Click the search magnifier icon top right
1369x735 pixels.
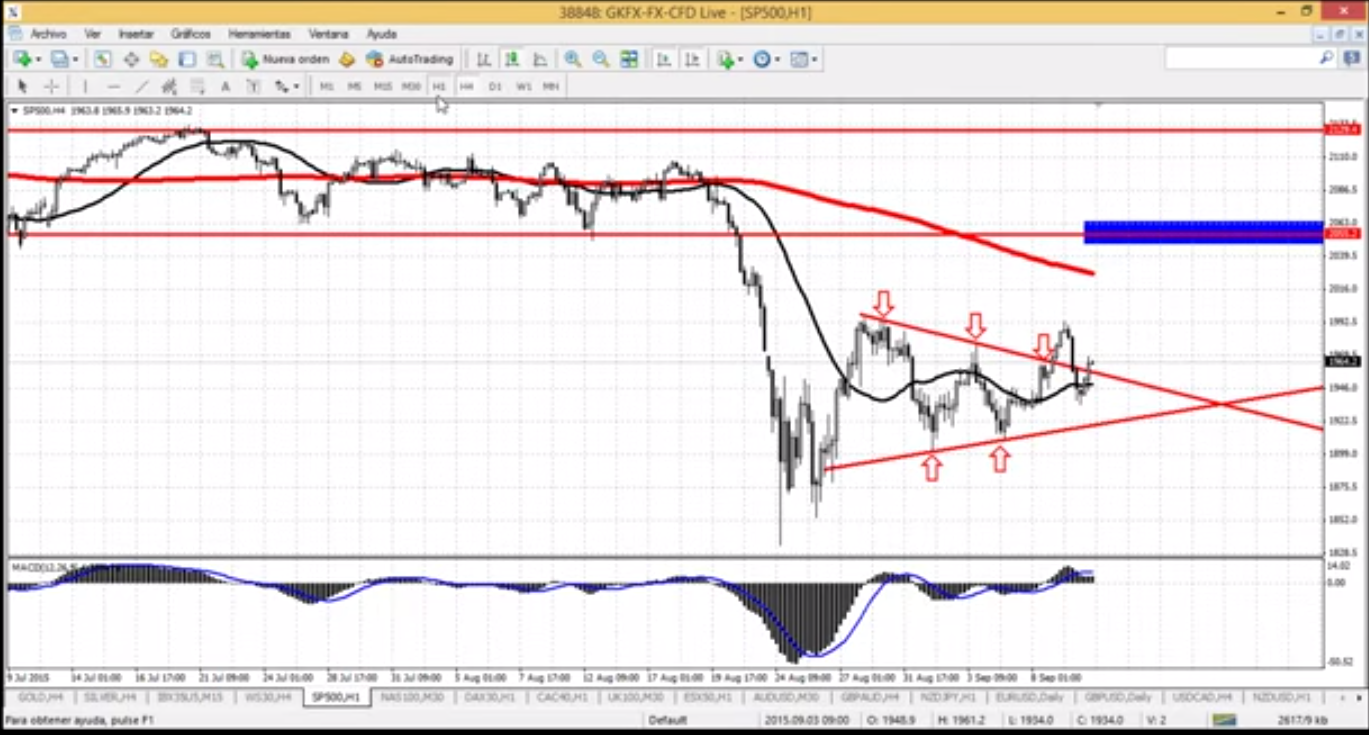[1327, 58]
